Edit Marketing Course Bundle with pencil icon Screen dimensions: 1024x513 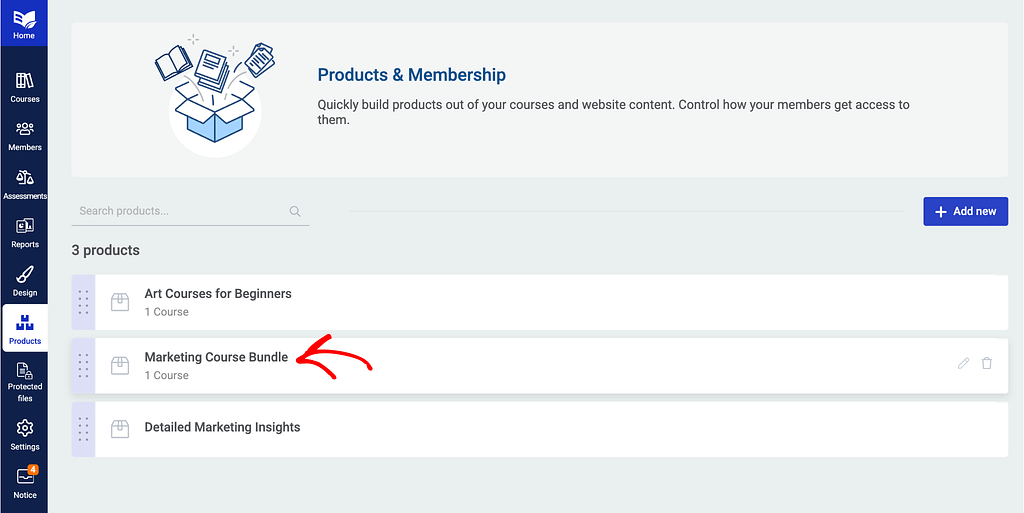(x=963, y=364)
